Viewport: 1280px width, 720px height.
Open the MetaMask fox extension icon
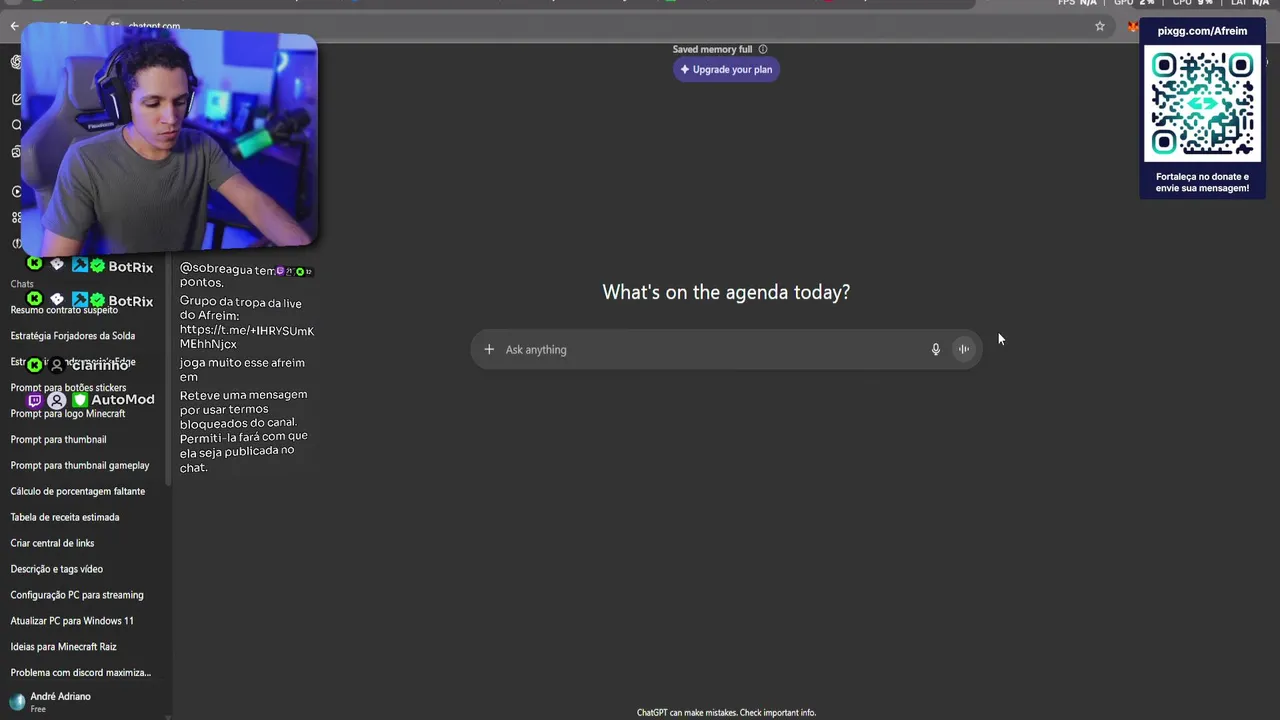pos(1133,26)
